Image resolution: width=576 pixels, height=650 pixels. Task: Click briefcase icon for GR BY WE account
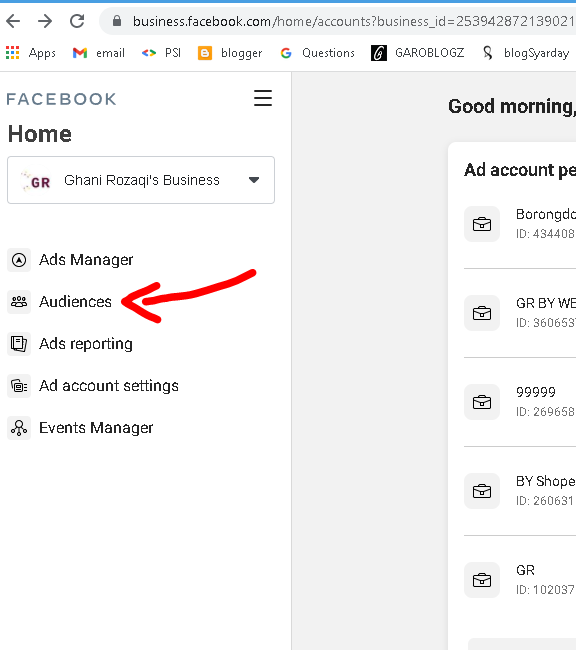[482, 313]
